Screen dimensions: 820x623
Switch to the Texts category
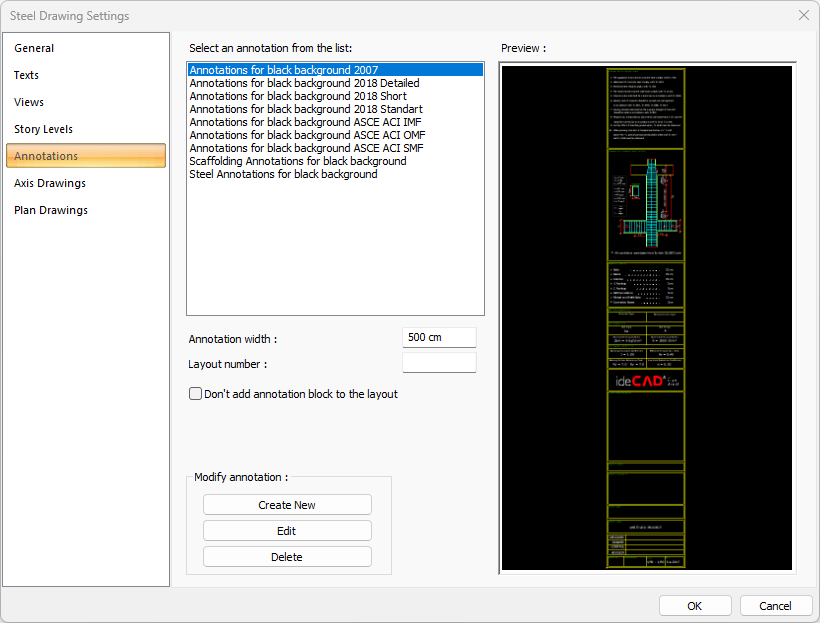(x=27, y=75)
